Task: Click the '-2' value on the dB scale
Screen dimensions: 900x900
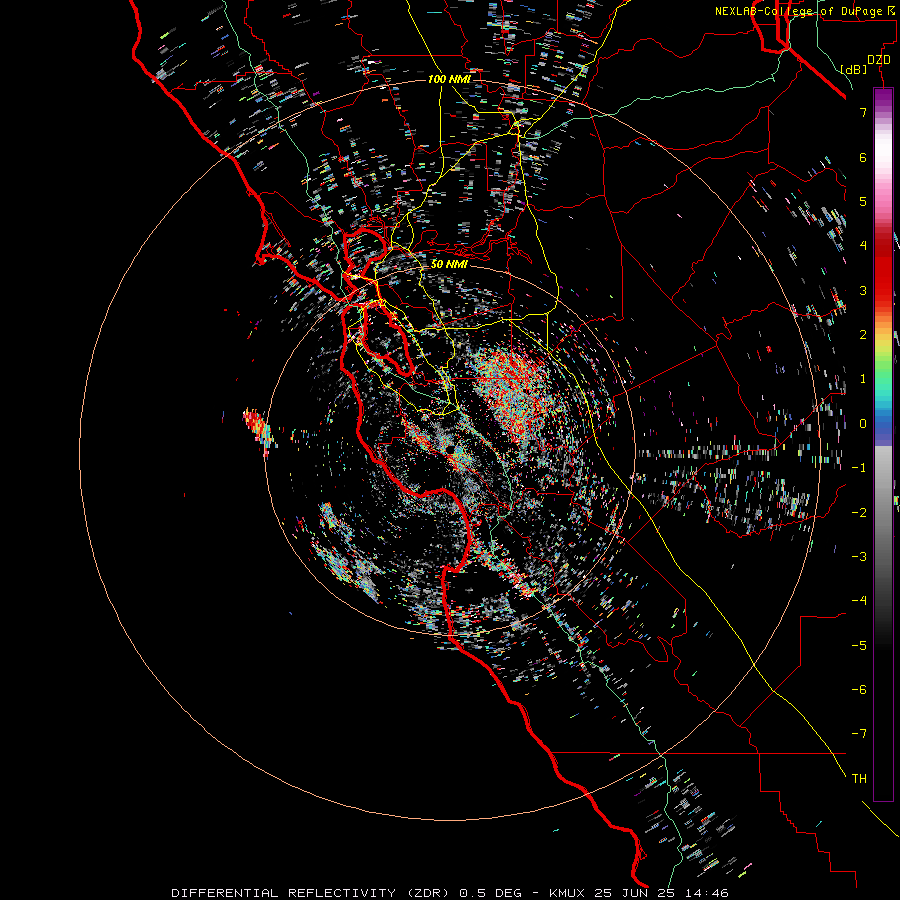Action: [x=859, y=513]
